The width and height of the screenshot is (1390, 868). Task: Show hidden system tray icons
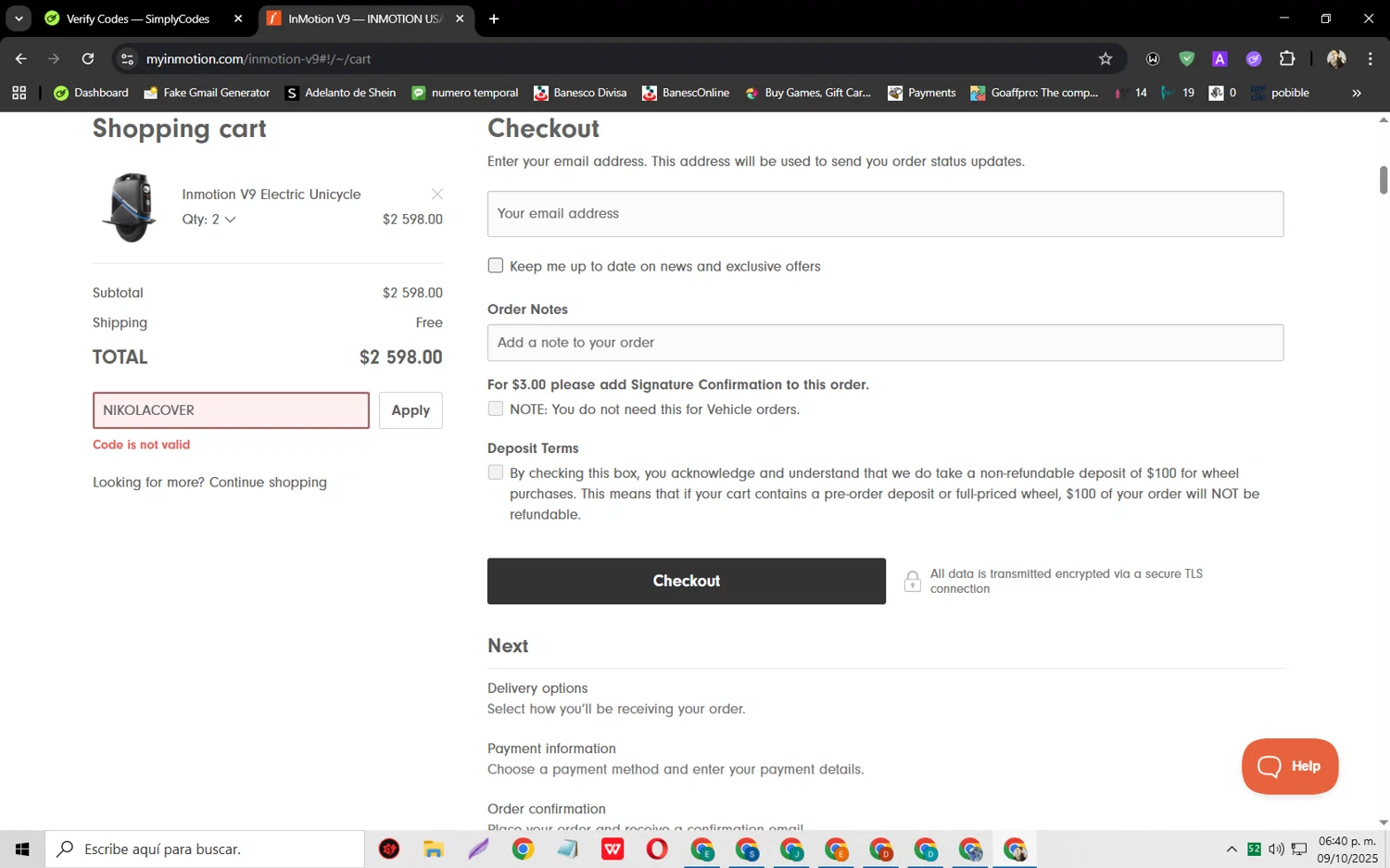[1232, 849]
